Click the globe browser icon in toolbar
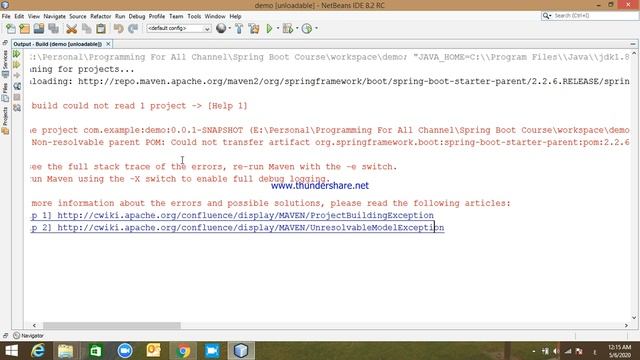This screenshot has height=360, width=640. 221,28
